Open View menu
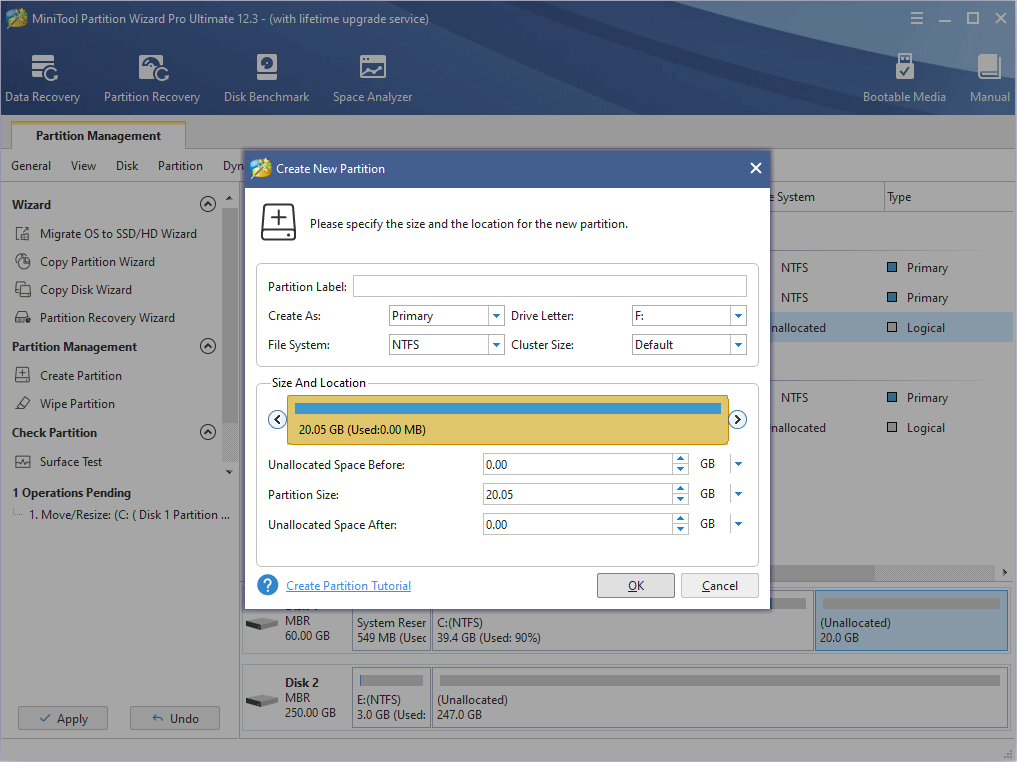This screenshot has height=762, width=1017. (x=84, y=166)
